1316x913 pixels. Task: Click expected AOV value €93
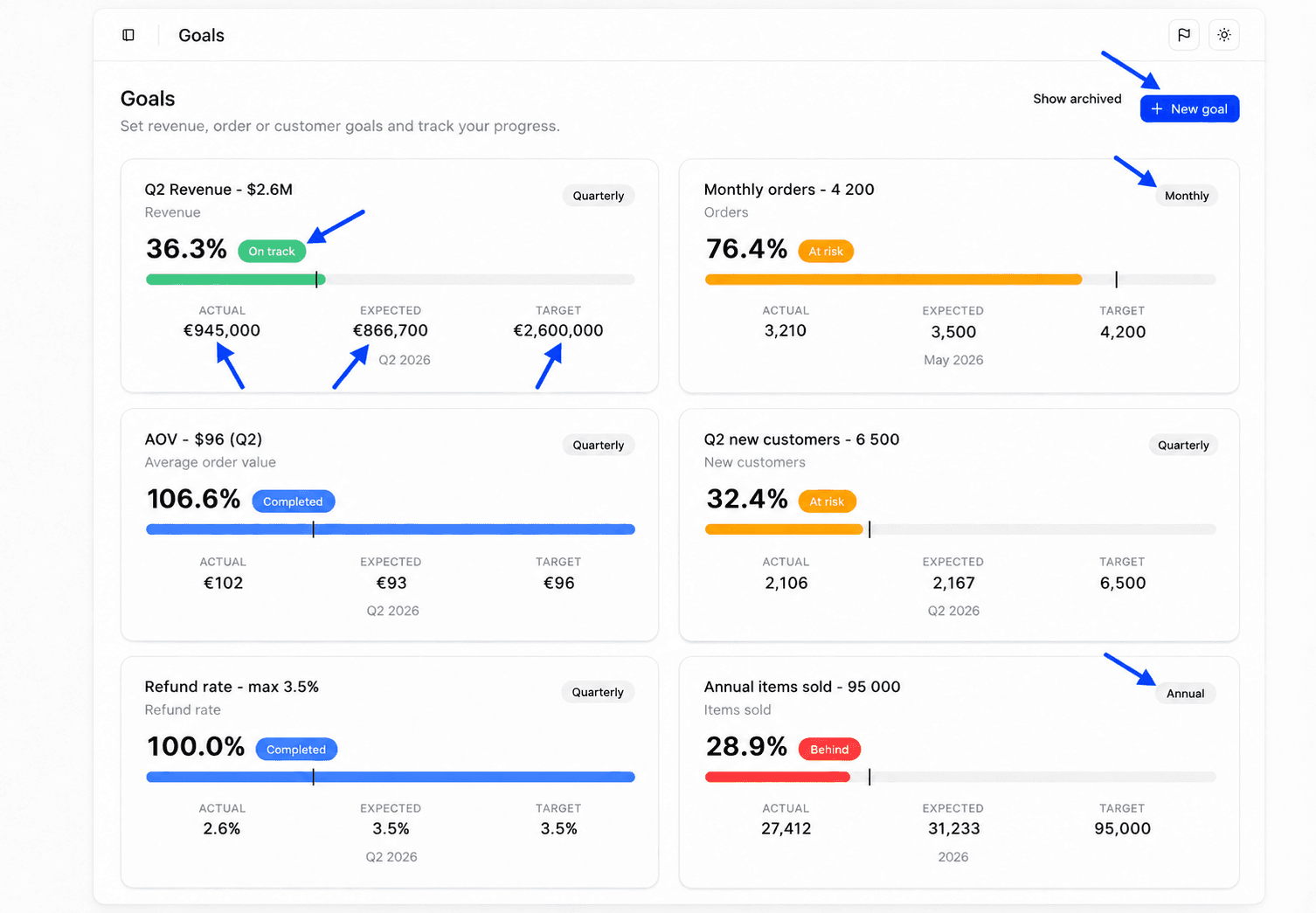point(391,583)
